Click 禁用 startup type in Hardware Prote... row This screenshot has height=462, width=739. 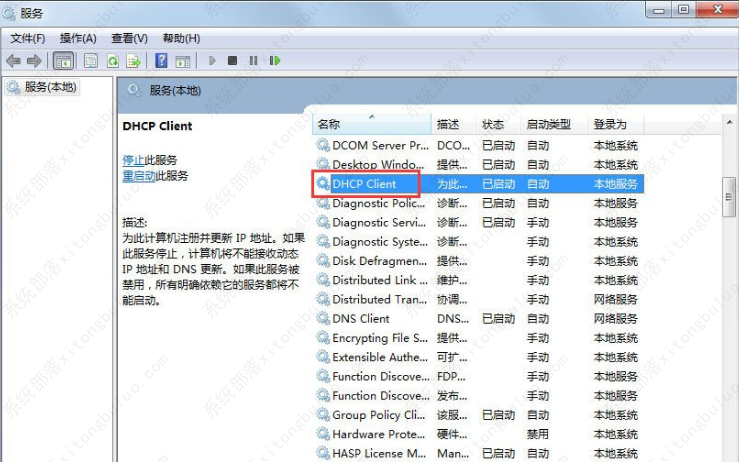538,434
